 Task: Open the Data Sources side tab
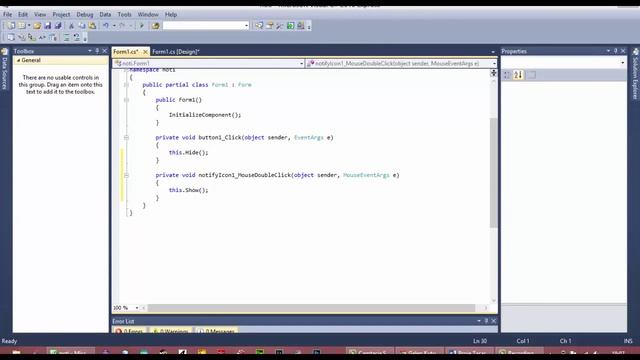[5, 70]
